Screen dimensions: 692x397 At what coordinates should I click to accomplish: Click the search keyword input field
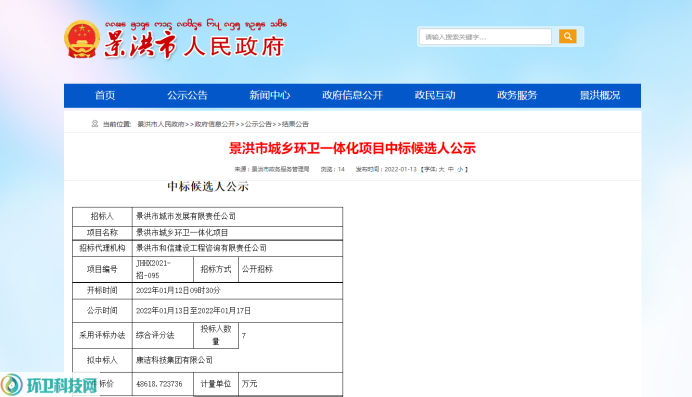(485, 37)
